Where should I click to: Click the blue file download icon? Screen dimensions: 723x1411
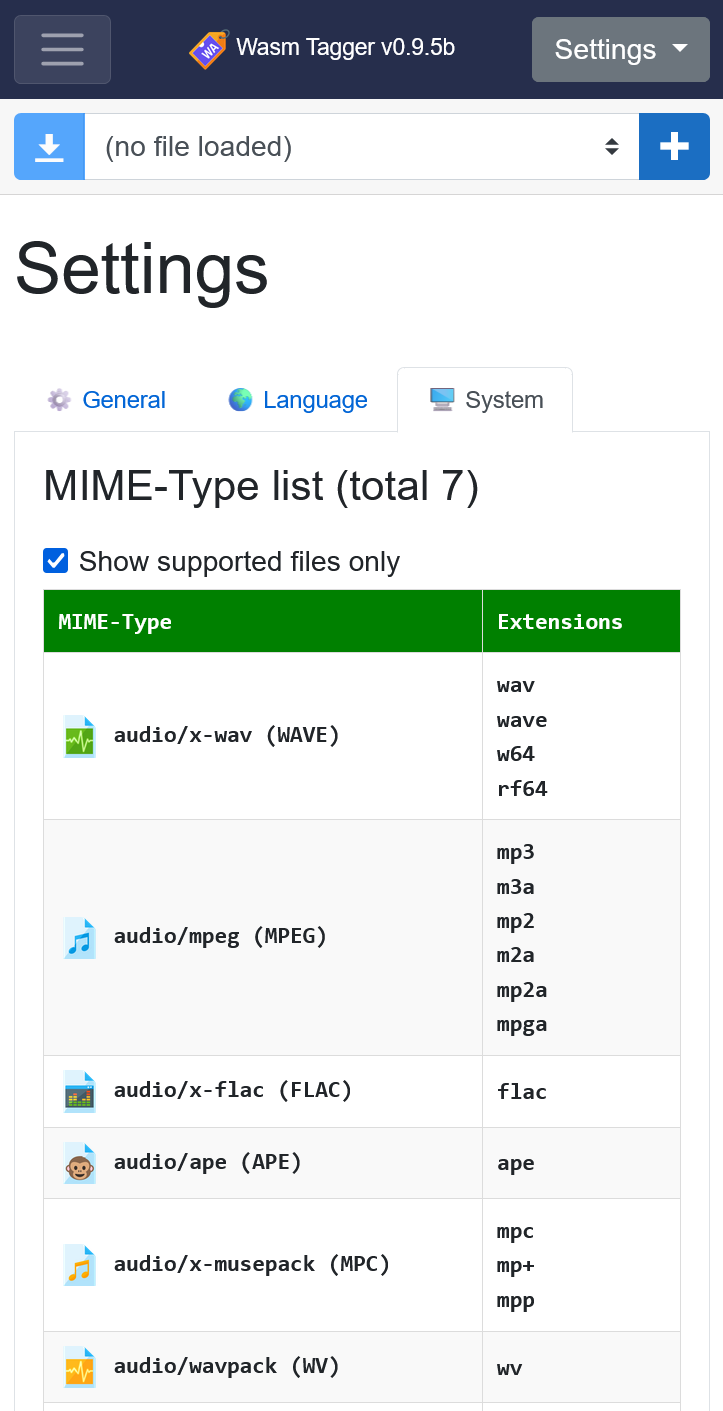[48, 146]
